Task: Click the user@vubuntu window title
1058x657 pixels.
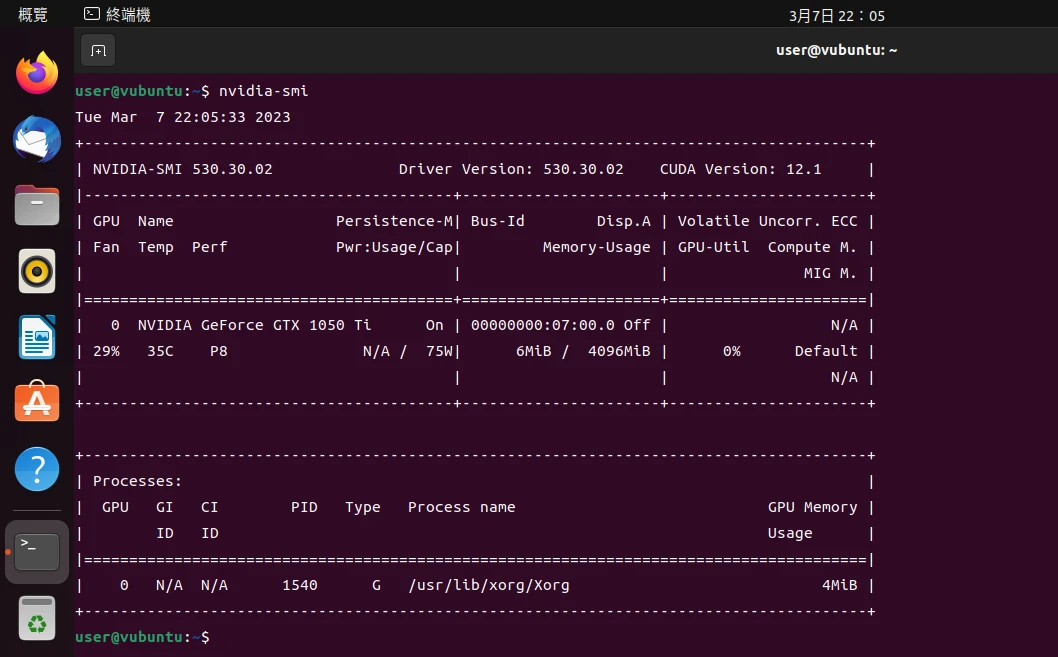Action: click(836, 50)
